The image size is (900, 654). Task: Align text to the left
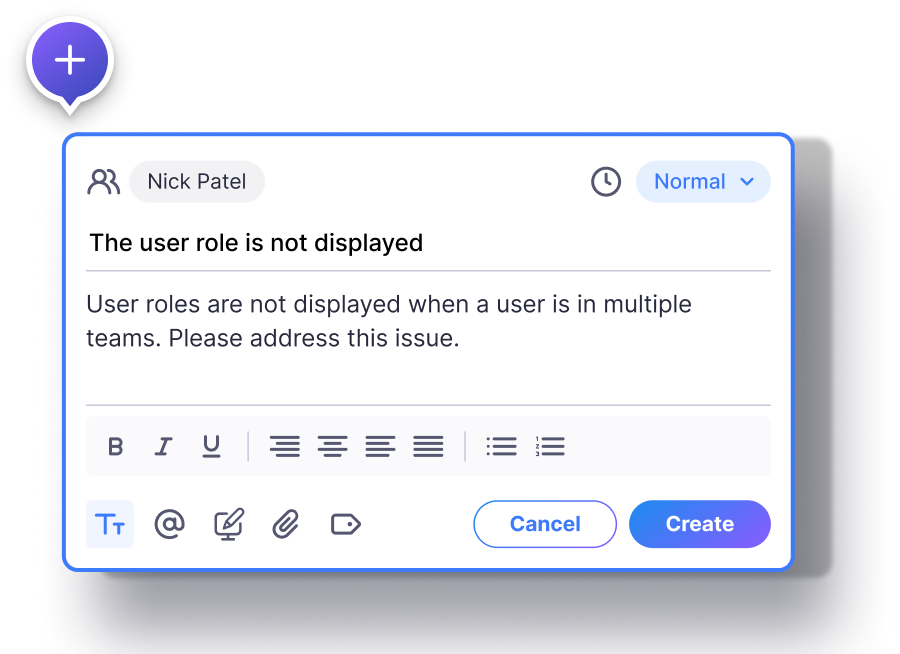click(380, 446)
